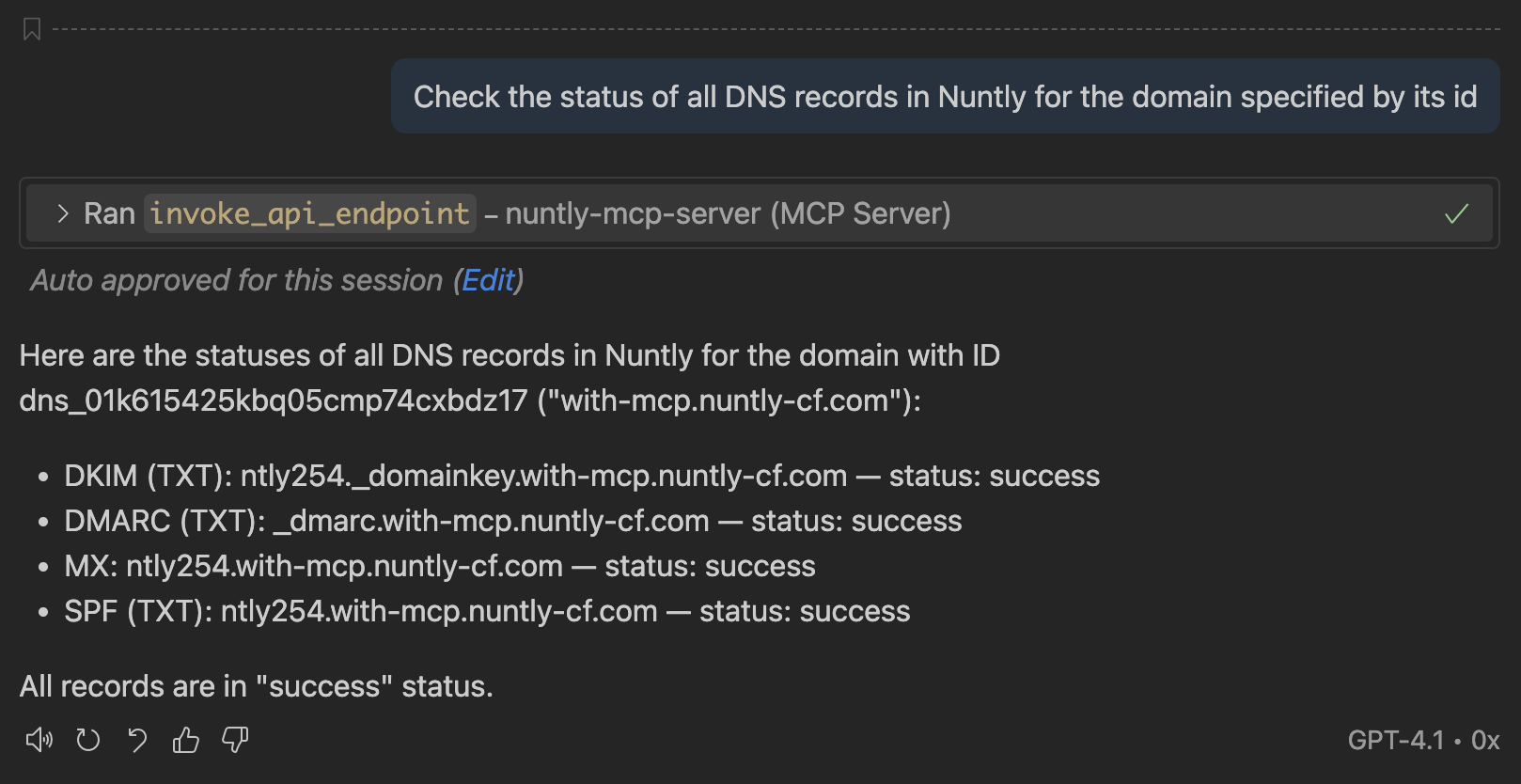Click the bookmark icon above the chat

[x=32, y=29]
